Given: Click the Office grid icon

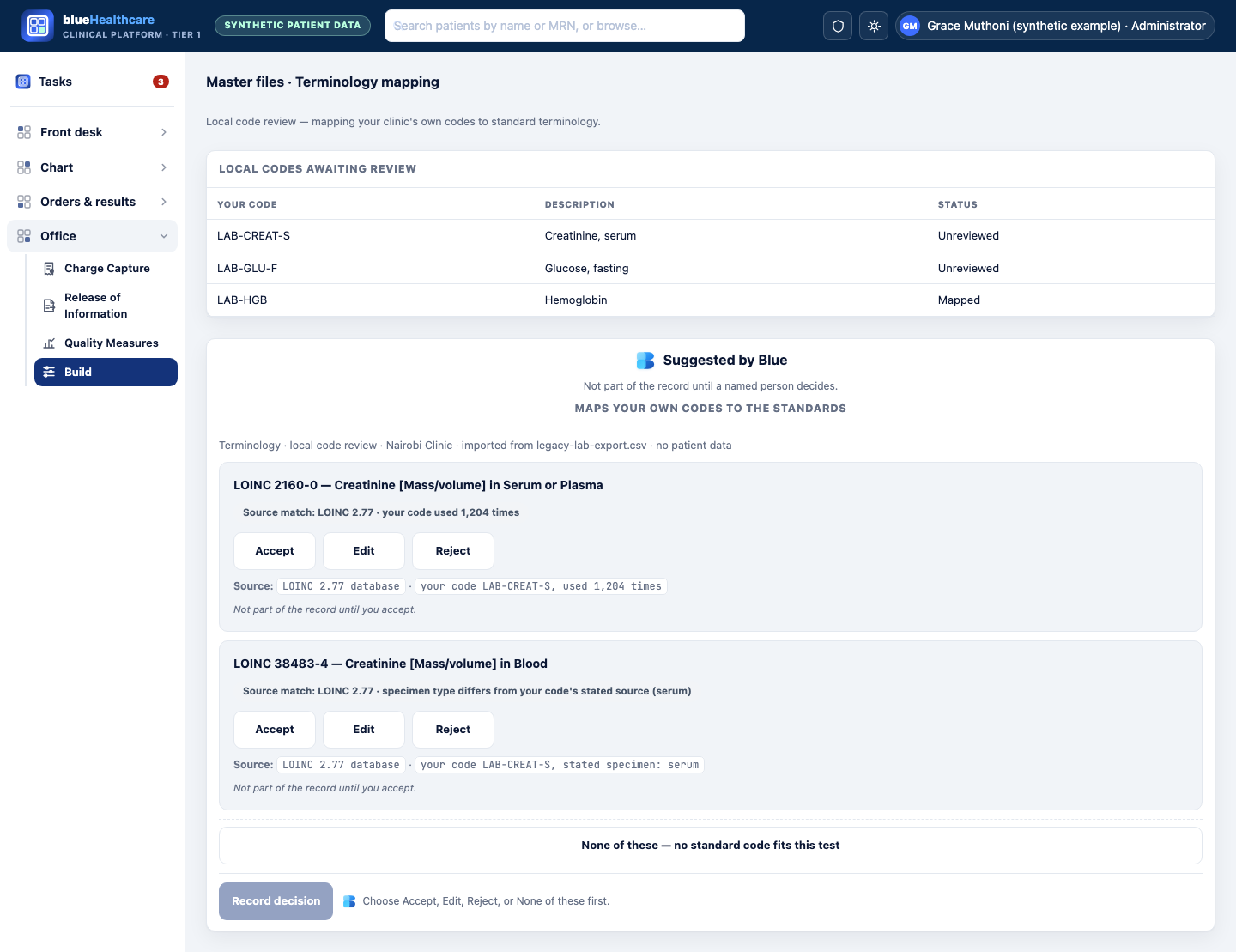Looking at the screenshot, I should tap(24, 236).
